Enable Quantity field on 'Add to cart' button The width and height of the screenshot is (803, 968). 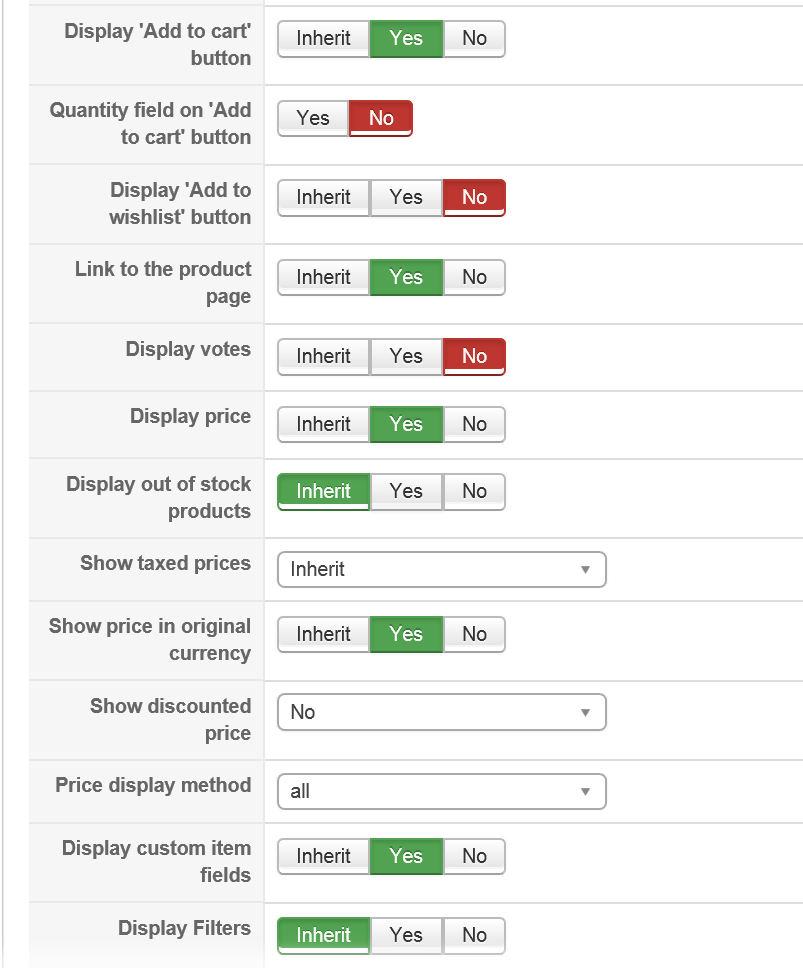313,118
